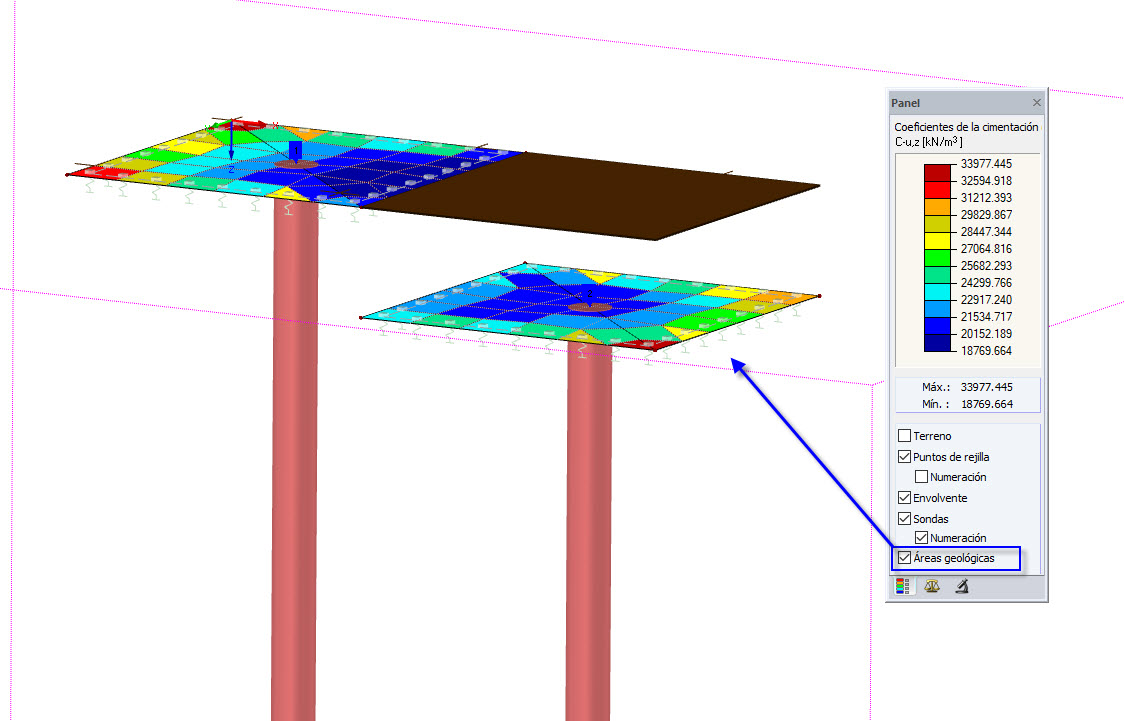
Task: Uncheck the Envolvente option
Action: [x=905, y=497]
